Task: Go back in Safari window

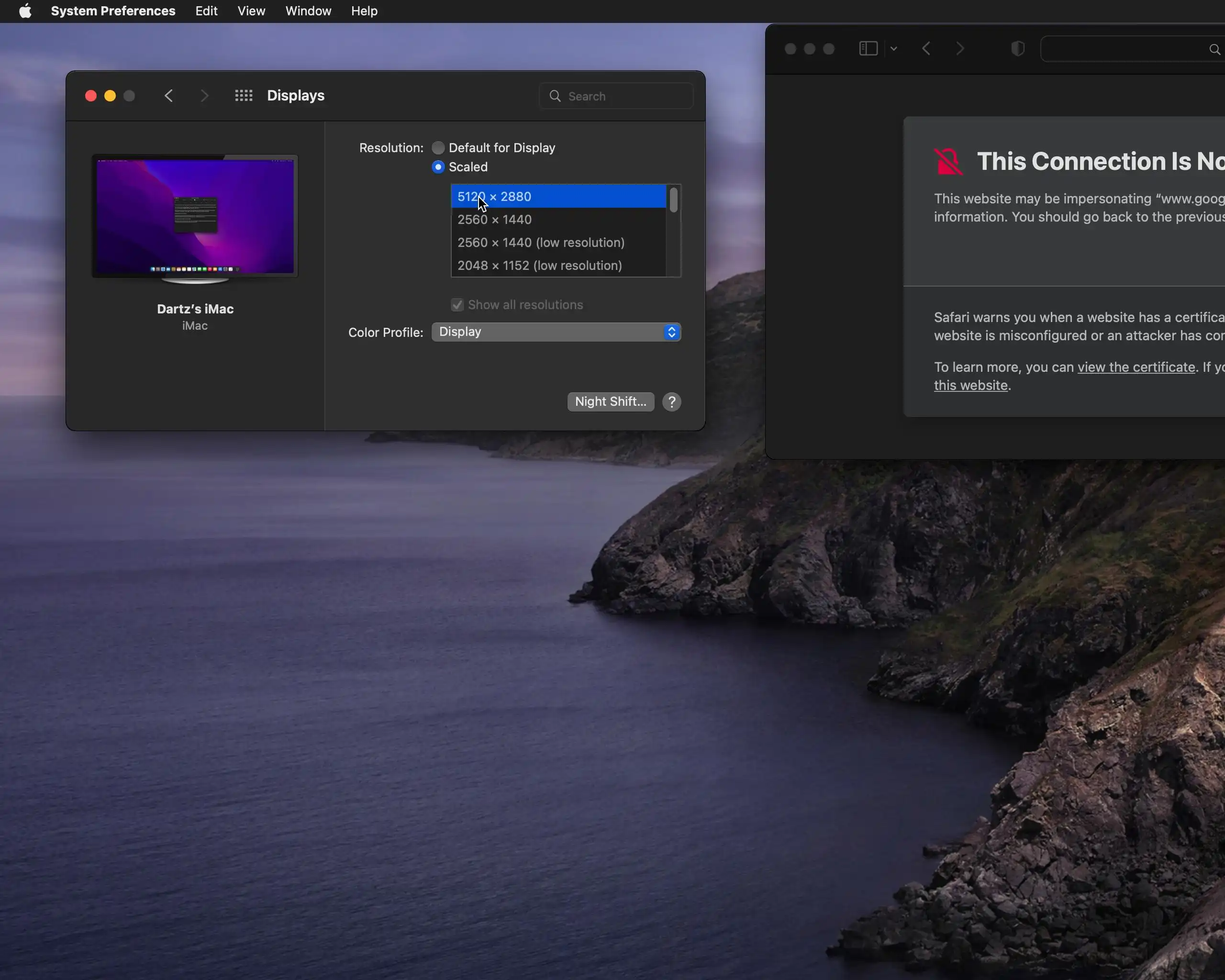Action: [x=926, y=49]
